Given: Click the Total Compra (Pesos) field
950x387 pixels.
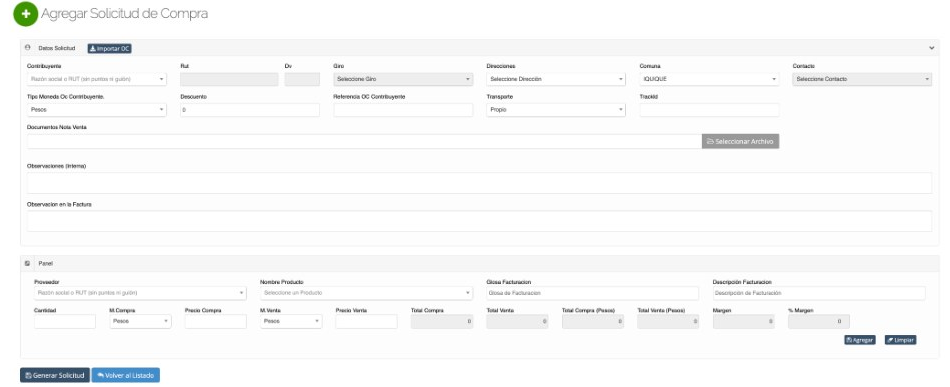Looking at the screenshot, I should 593,322.
